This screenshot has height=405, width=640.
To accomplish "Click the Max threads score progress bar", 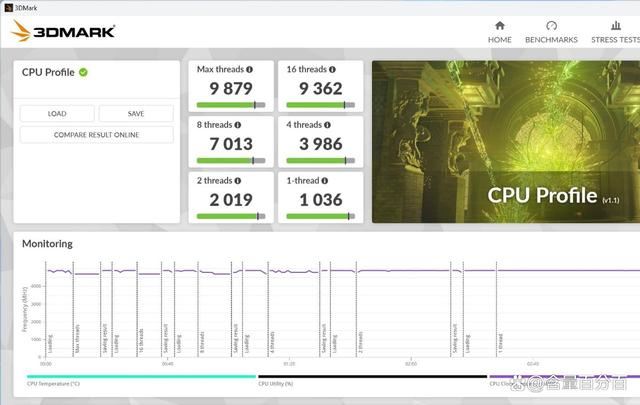I will coord(231,104).
